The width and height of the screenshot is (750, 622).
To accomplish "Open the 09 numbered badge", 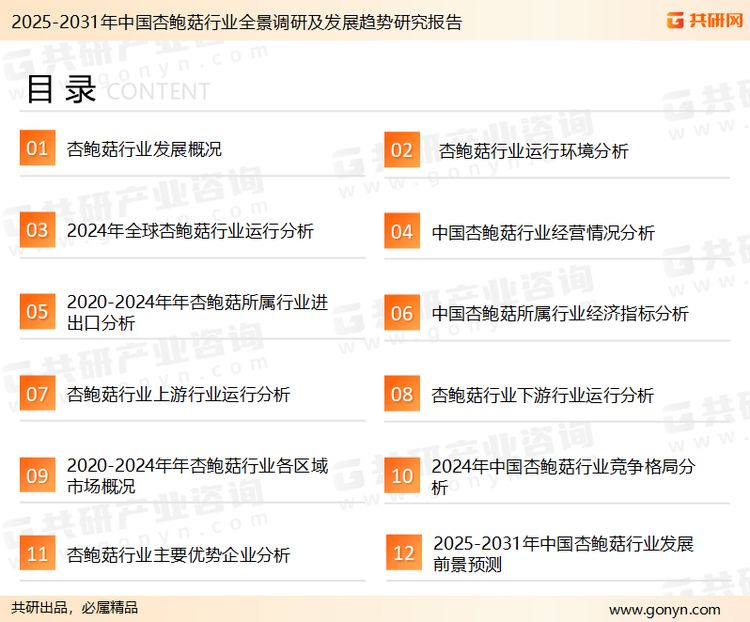I will (37, 475).
